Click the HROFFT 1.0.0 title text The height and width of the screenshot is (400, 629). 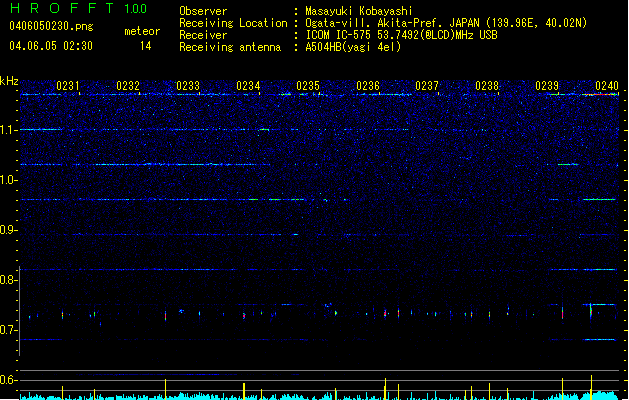pyautogui.click(x=78, y=8)
